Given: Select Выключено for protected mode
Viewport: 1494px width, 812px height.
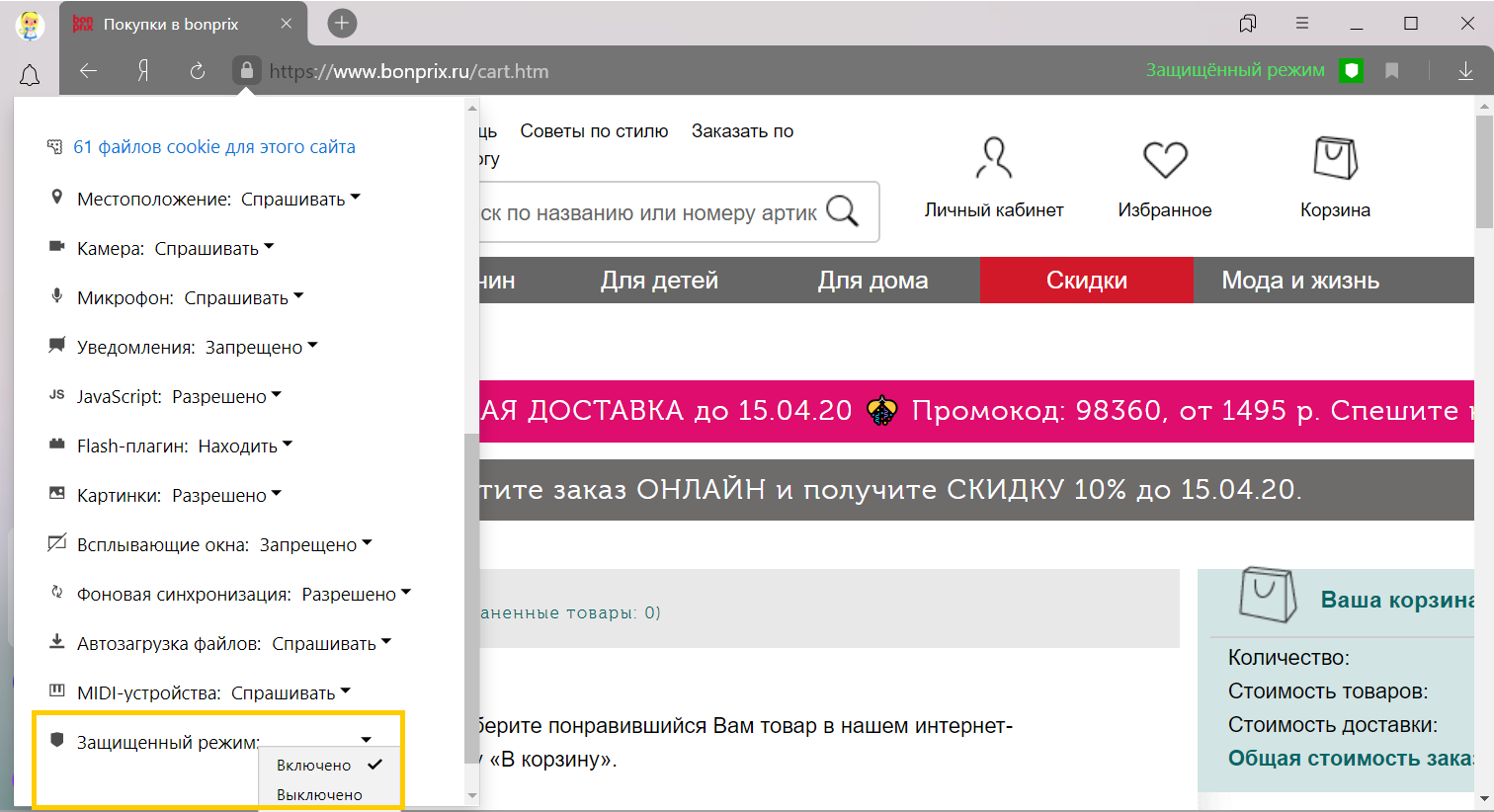Looking at the screenshot, I should coord(329,794).
